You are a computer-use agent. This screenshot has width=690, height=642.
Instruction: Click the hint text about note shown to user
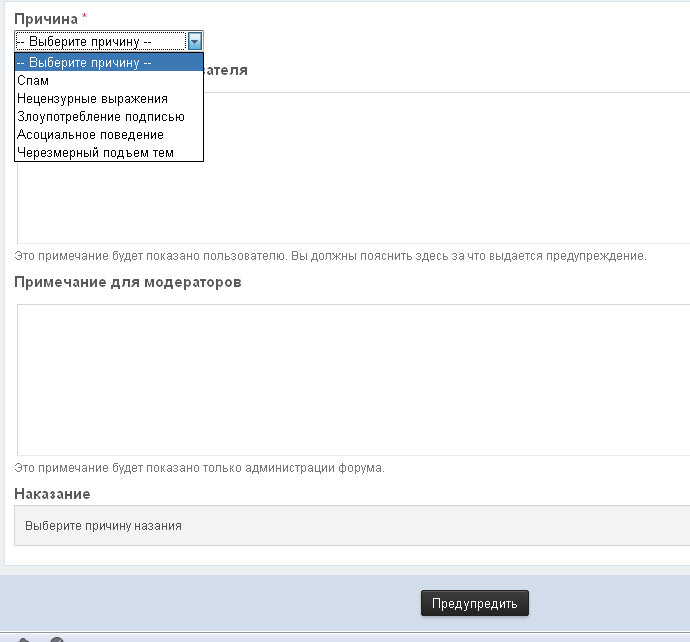[330, 256]
